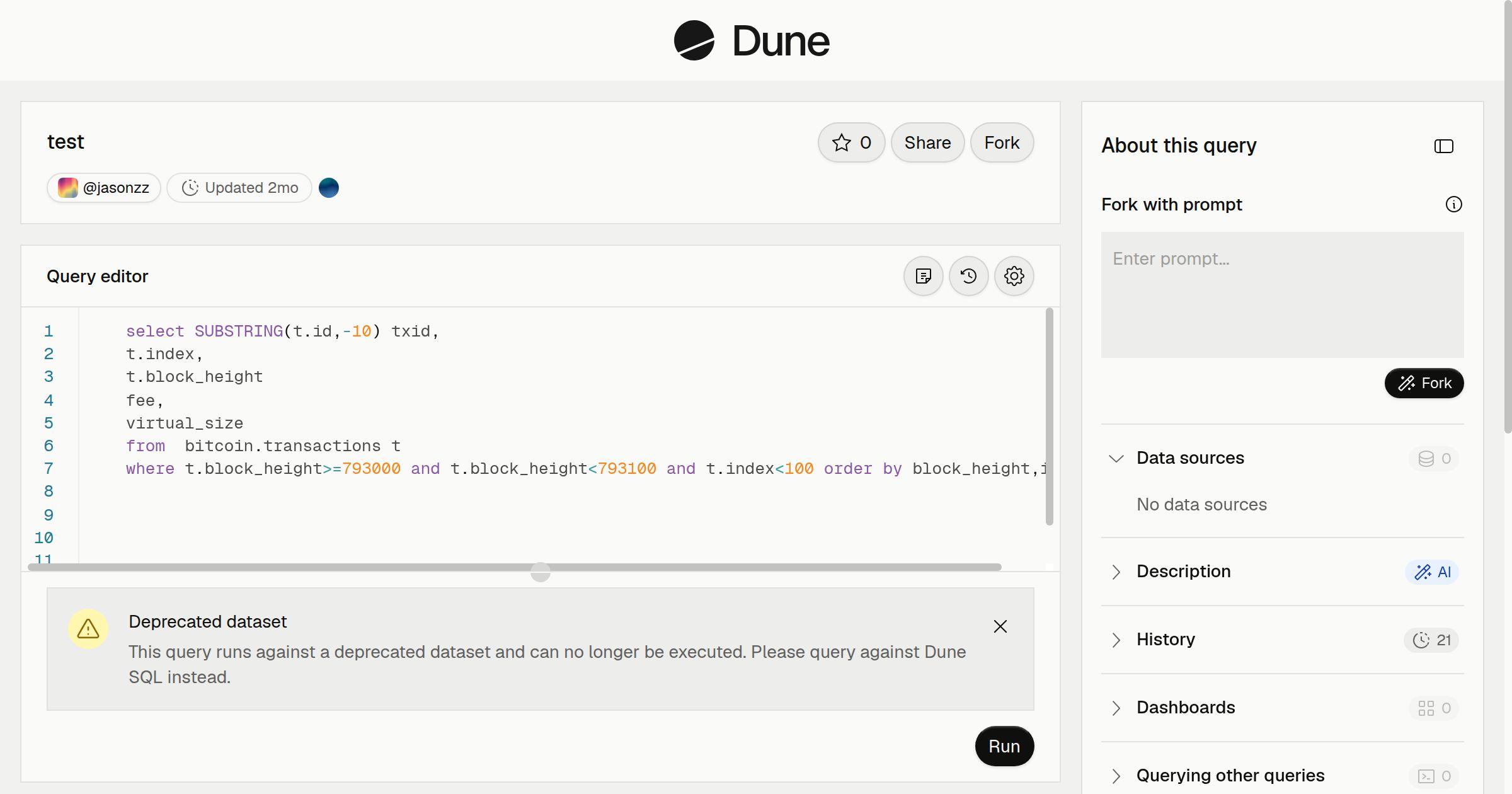This screenshot has width=1512, height=794.
Task: Open the query notes icon in editor
Action: [923, 276]
